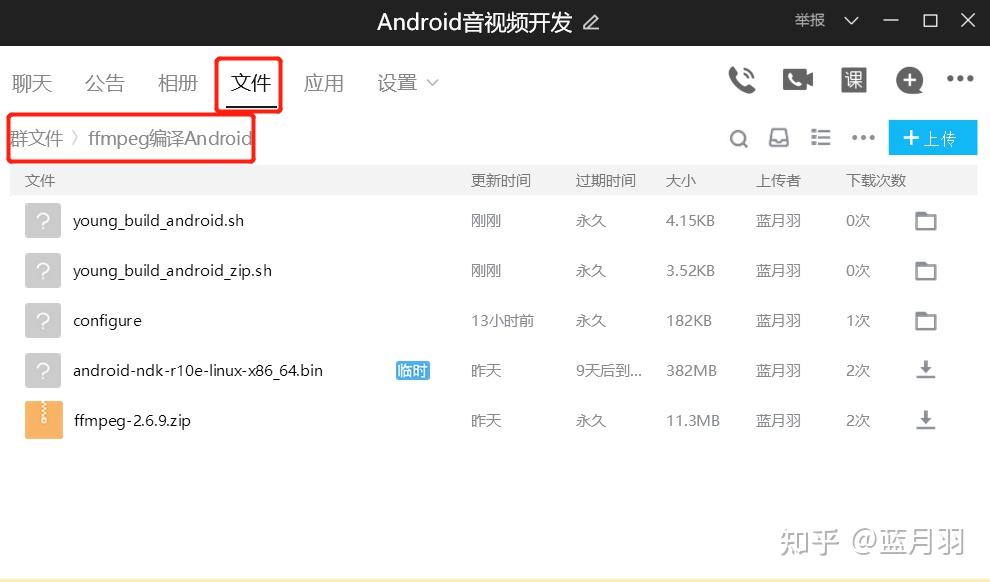Click the 上传 upload button
This screenshot has height=582, width=990.
(x=932, y=137)
